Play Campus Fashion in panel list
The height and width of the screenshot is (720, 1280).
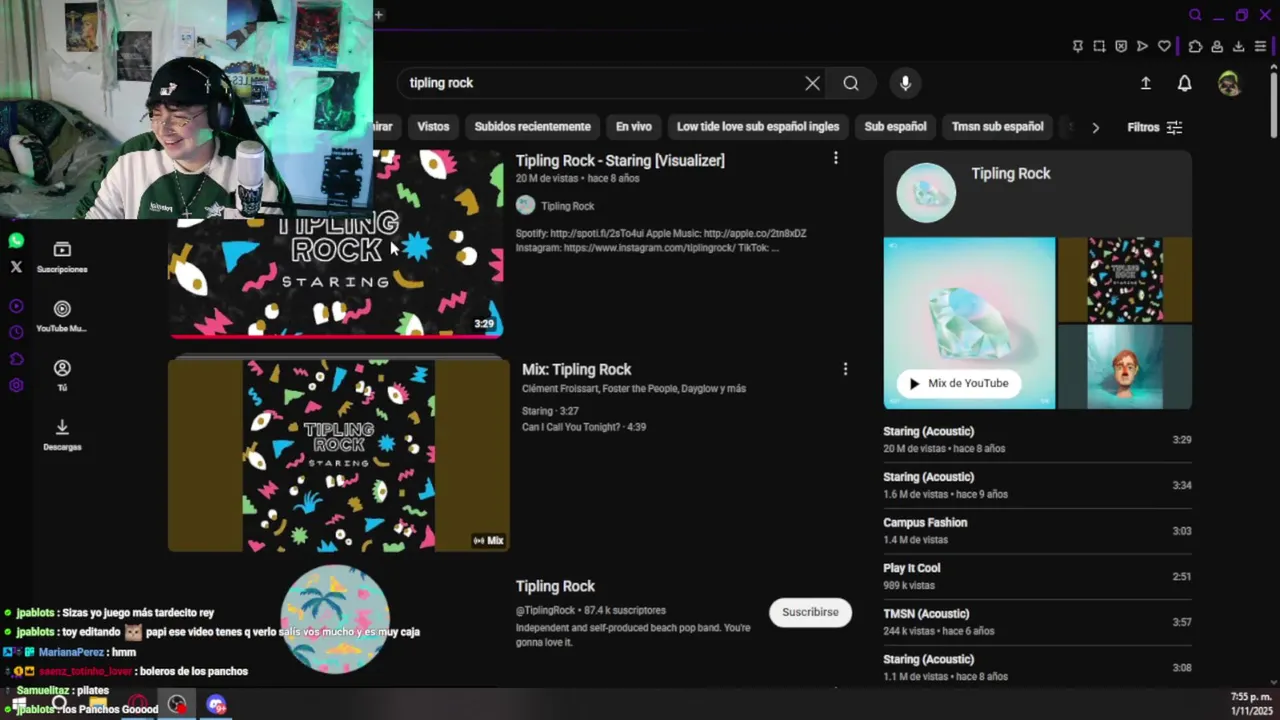pyautogui.click(x=1037, y=531)
